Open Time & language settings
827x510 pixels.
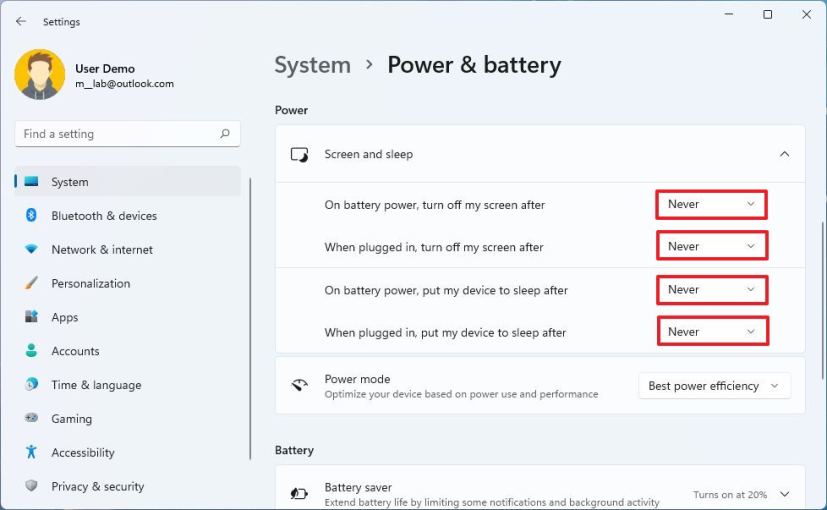point(96,386)
